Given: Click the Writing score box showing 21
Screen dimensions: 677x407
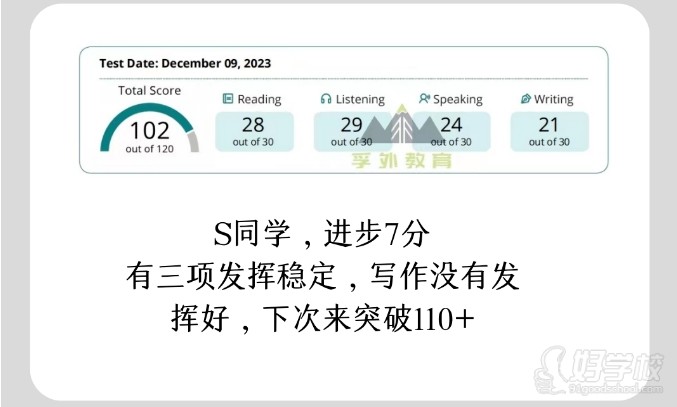Looking at the screenshot, I should pos(550,132).
